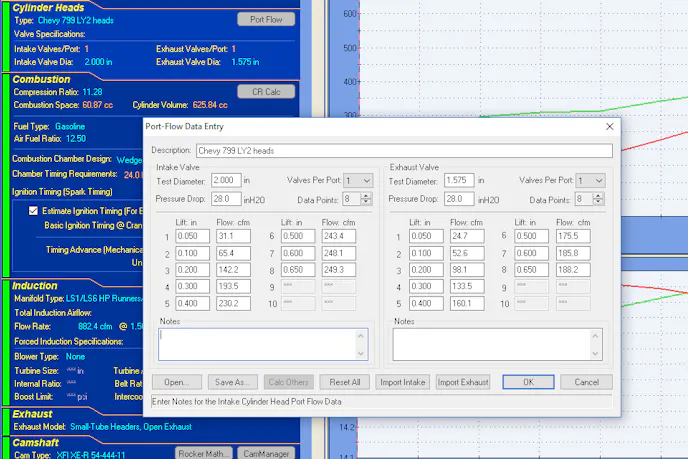This screenshot has width=688, height=459.
Task: Select intake Test Diameter field
Action: pos(224,181)
